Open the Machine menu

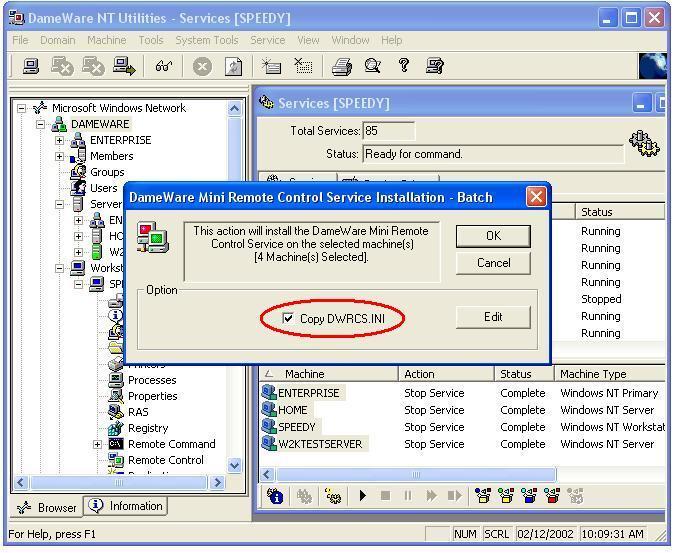106,40
